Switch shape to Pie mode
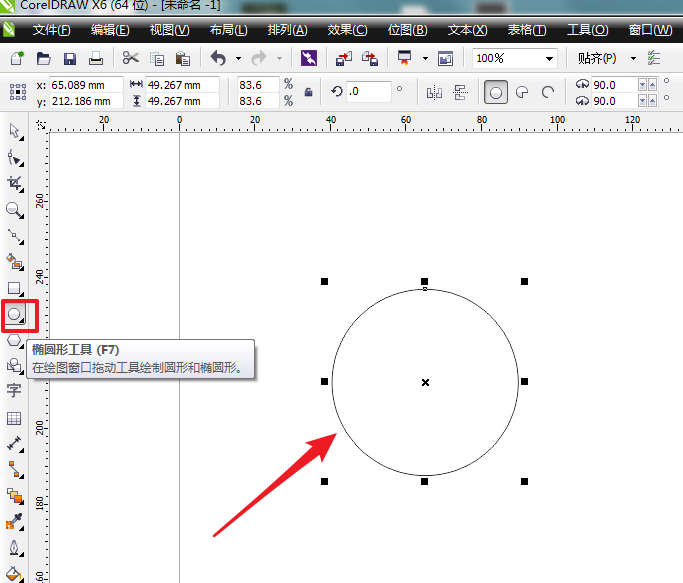This screenshot has height=583, width=683. 522,92
